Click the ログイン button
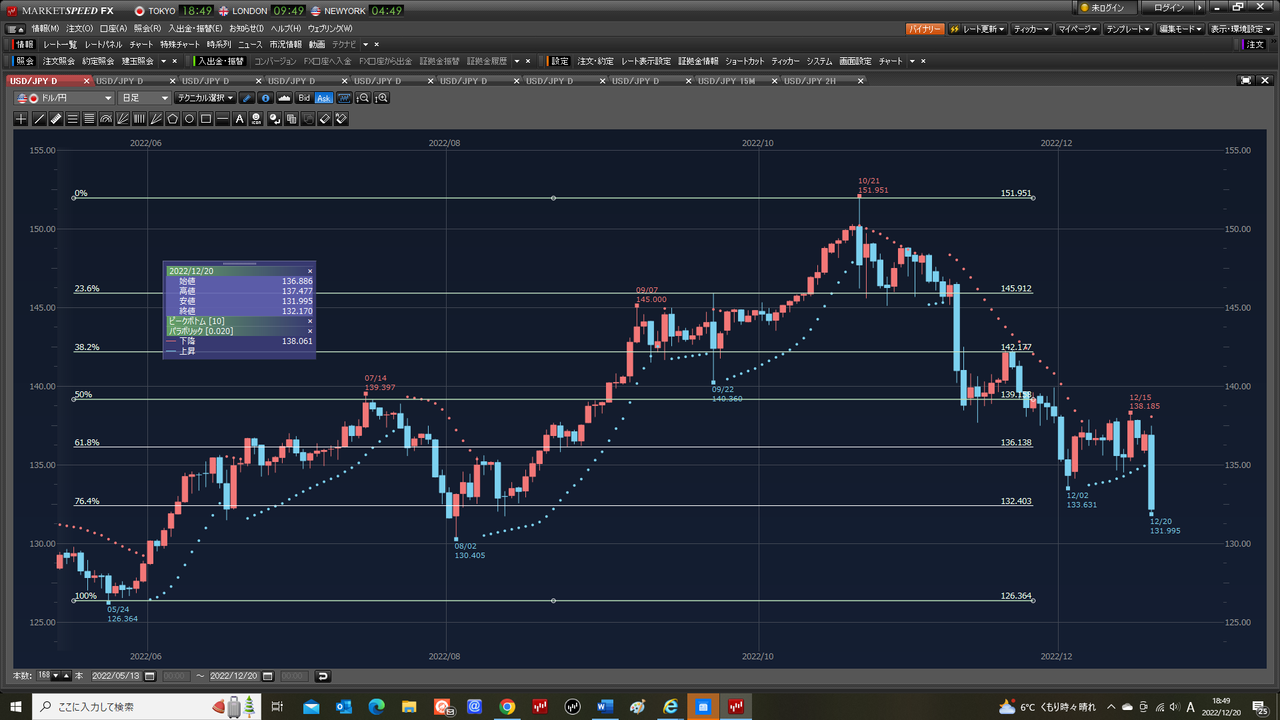 [x=1168, y=8]
